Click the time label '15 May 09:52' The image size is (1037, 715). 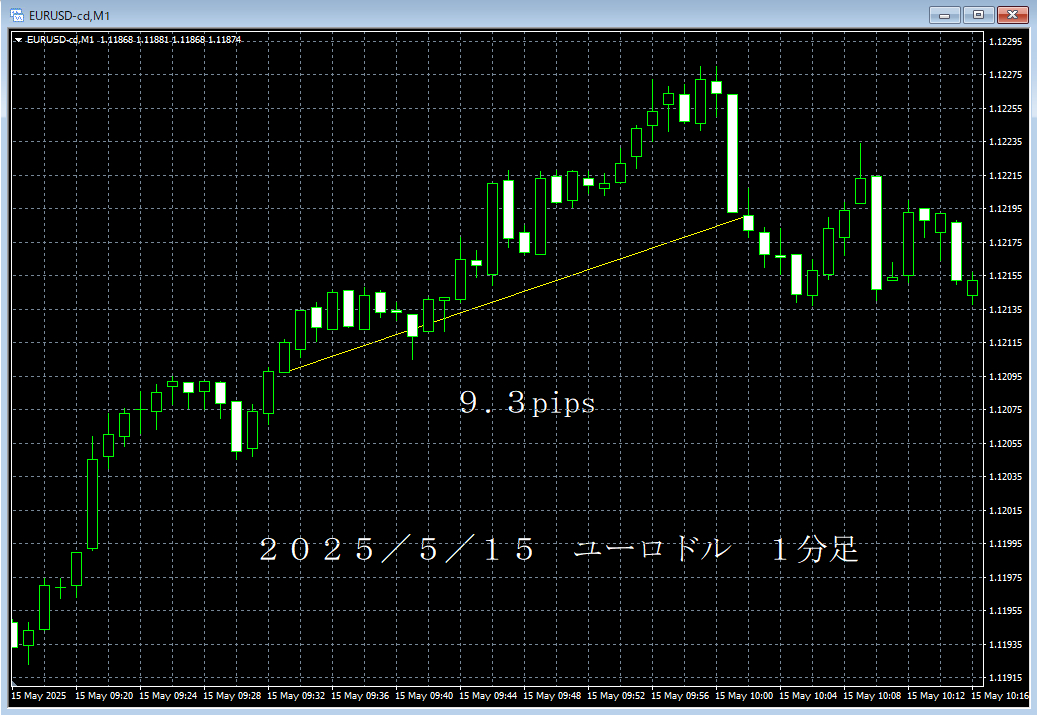point(616,696)
